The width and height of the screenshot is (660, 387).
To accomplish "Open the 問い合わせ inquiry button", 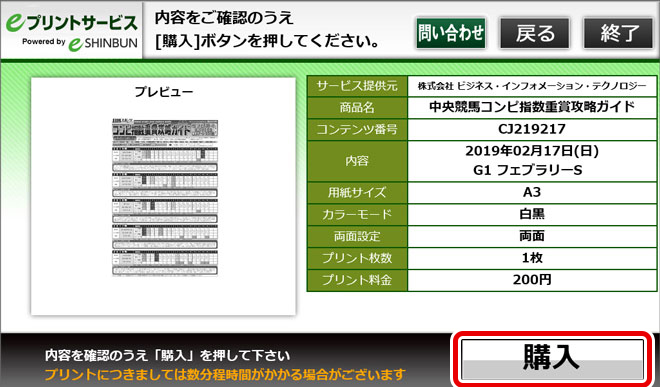I will [x=451, y=33].
